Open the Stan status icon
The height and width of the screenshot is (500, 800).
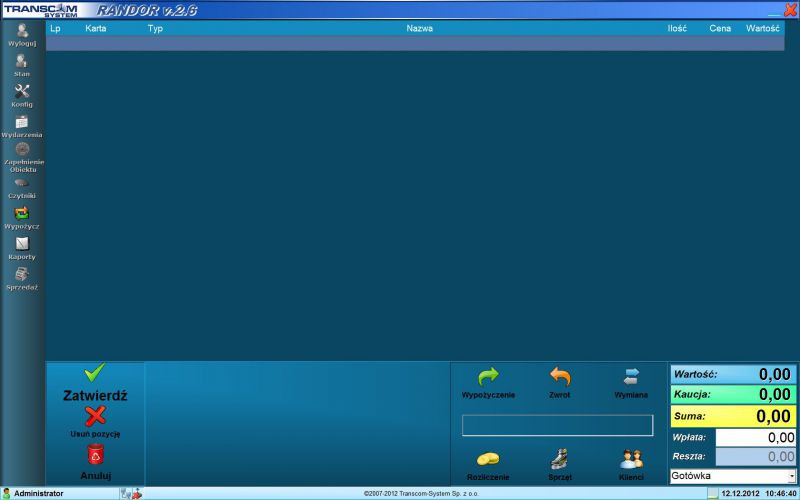click(22, 62)
